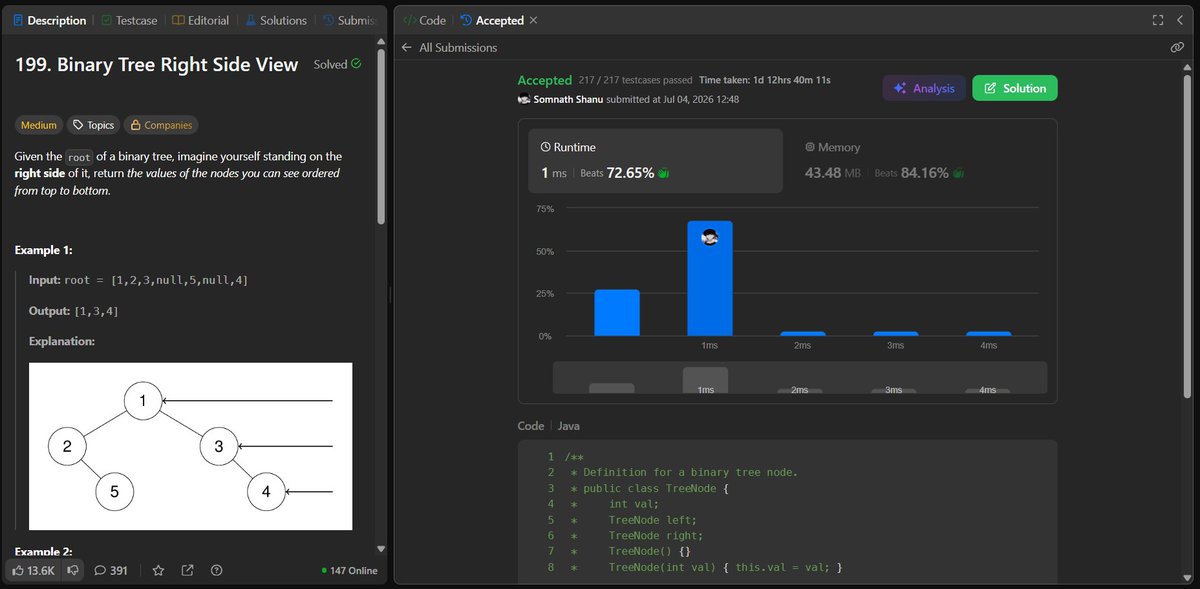This screenshot has height=589, width=1200.
Task: Click 217 / 217 testcases passed text
Action: click(635, 80)
